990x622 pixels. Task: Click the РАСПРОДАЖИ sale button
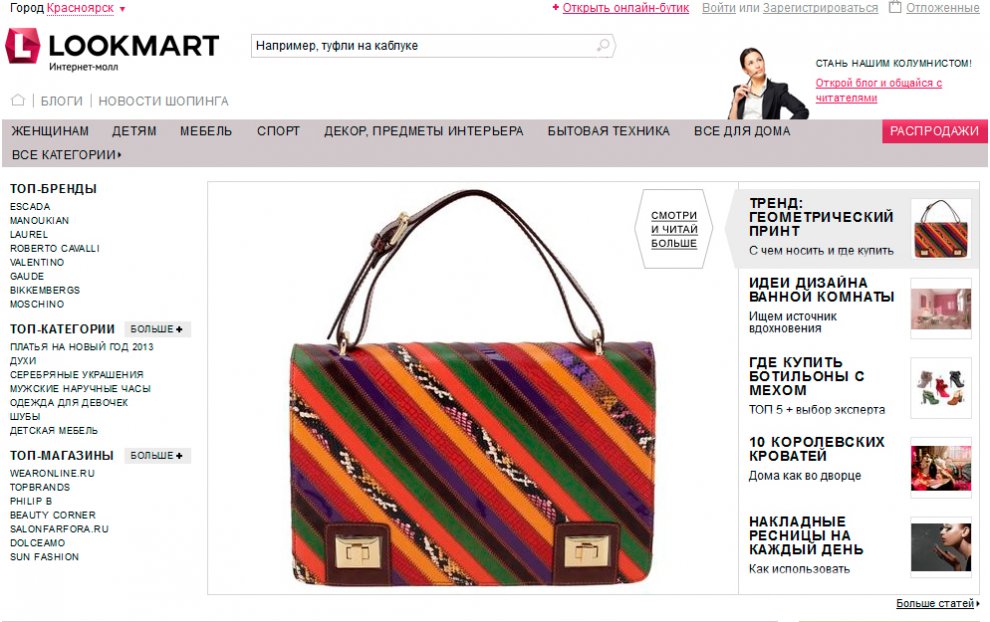pos(934,131)
